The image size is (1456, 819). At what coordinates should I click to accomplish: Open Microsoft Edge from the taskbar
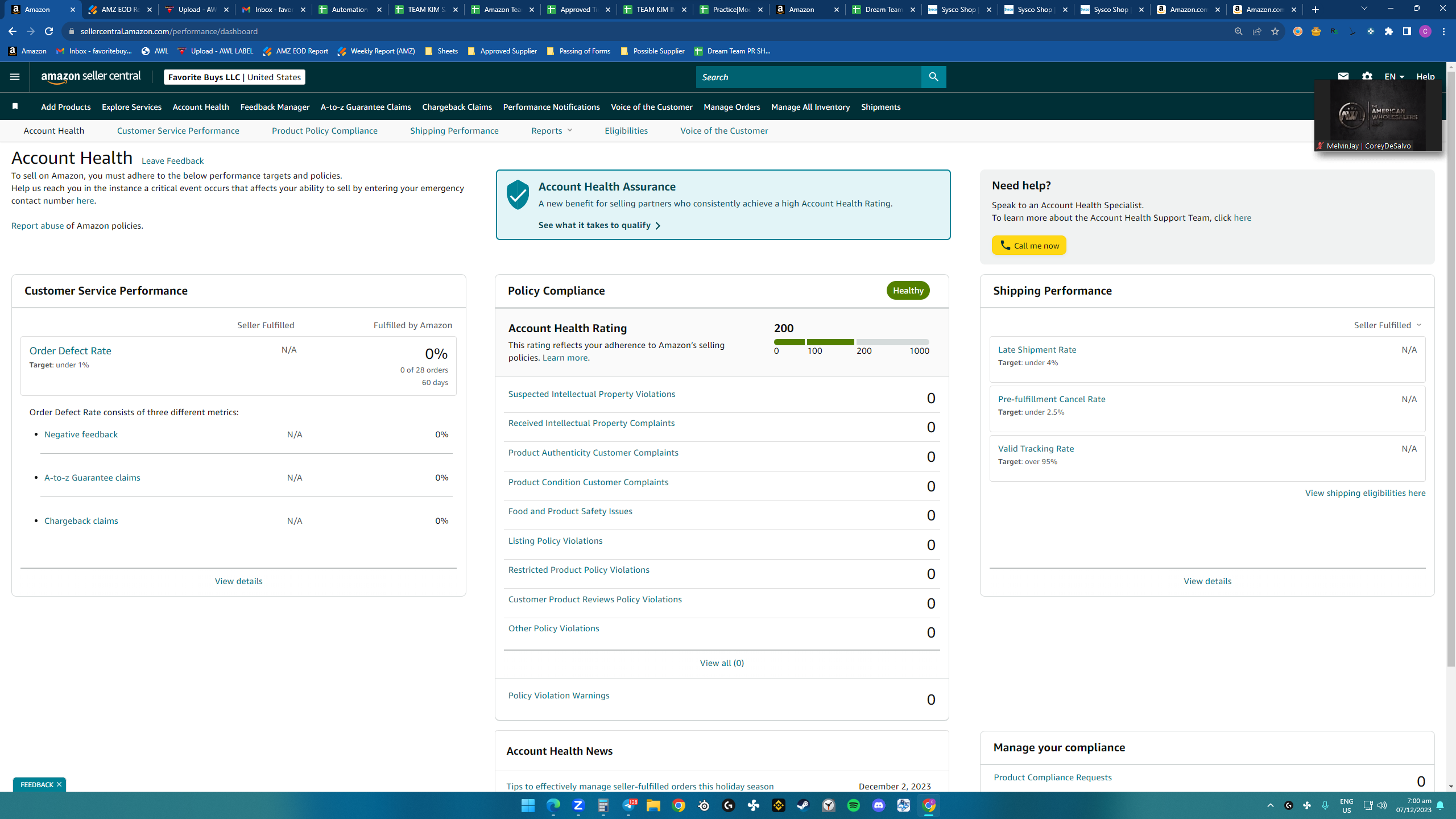[553, 805]
